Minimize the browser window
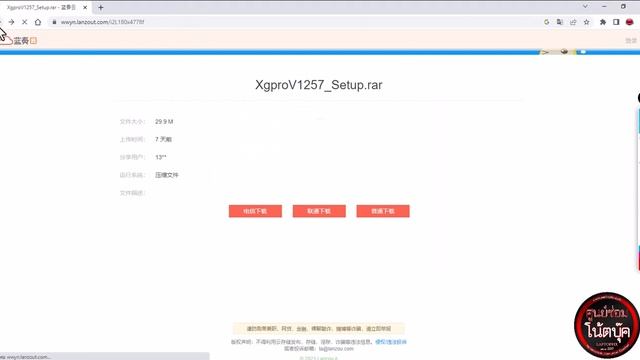The height and width of the screenshot is (360, 640). tap(604, 7)
